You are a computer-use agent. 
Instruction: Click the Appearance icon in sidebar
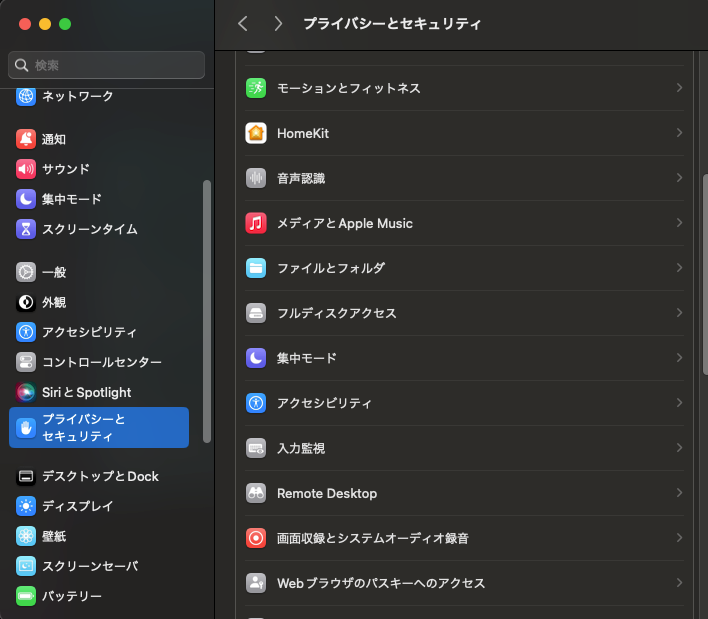[x=26, y=302]
